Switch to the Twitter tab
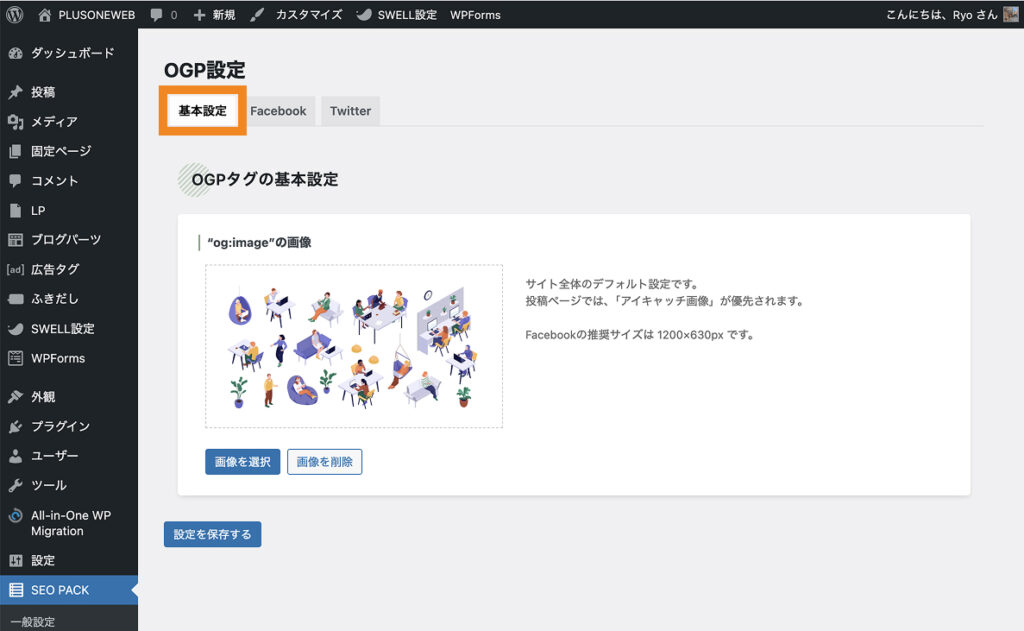Screen dimensions: 1024x631 pos(350,111)
